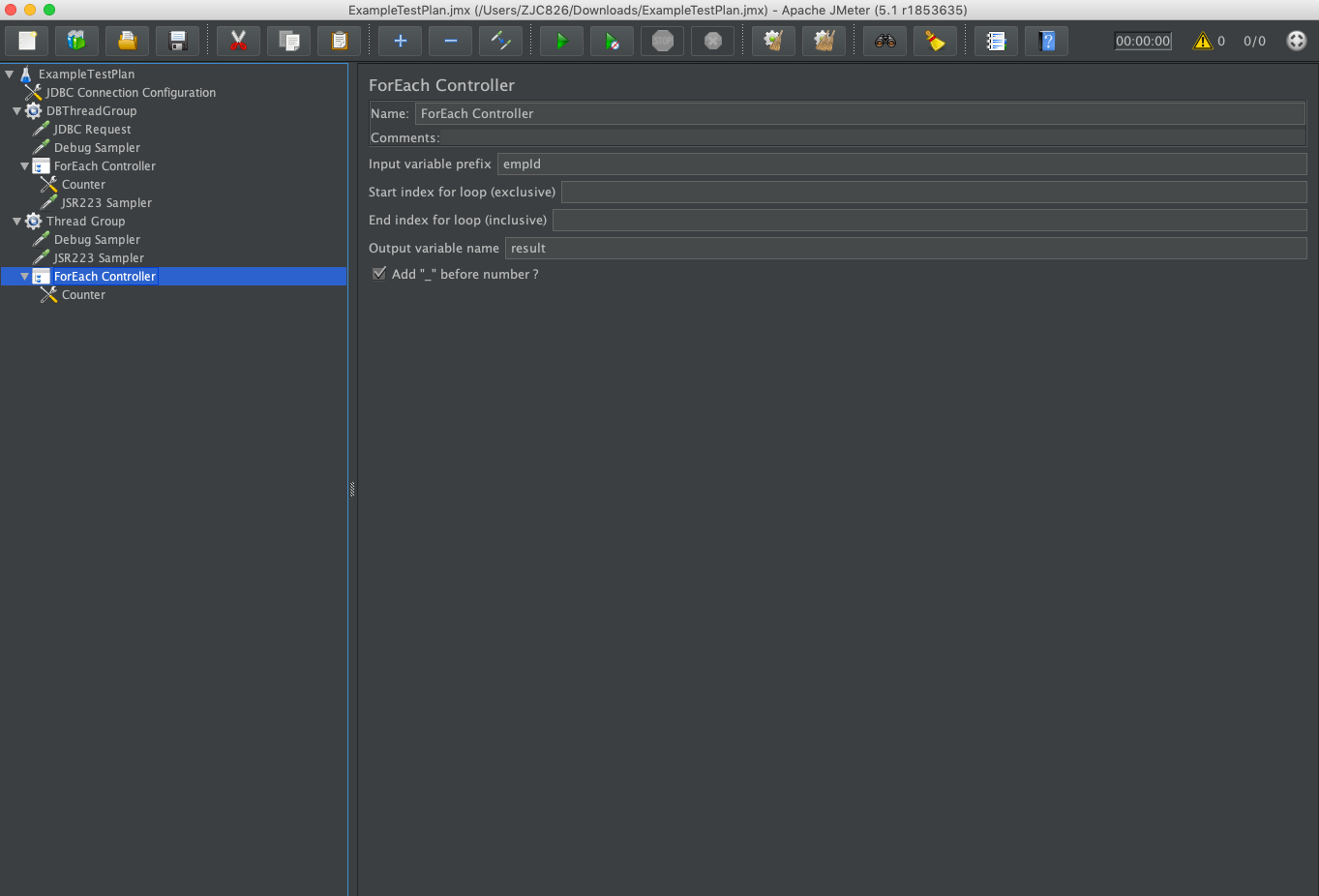Click the Stop test icon
1319x896 pixels.
[x=662, y=41]
